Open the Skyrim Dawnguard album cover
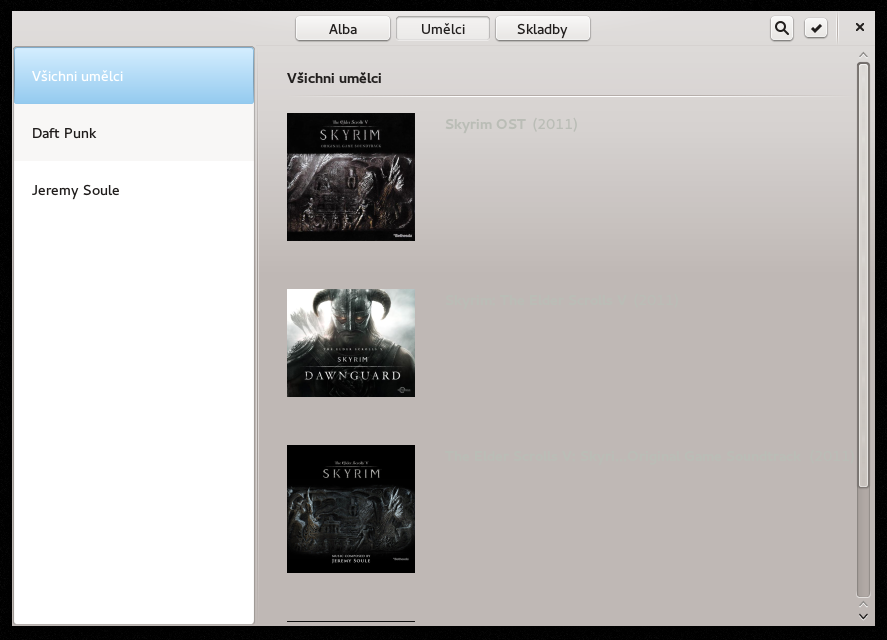Viewport: 887px width, 640px height. point(351,343)
